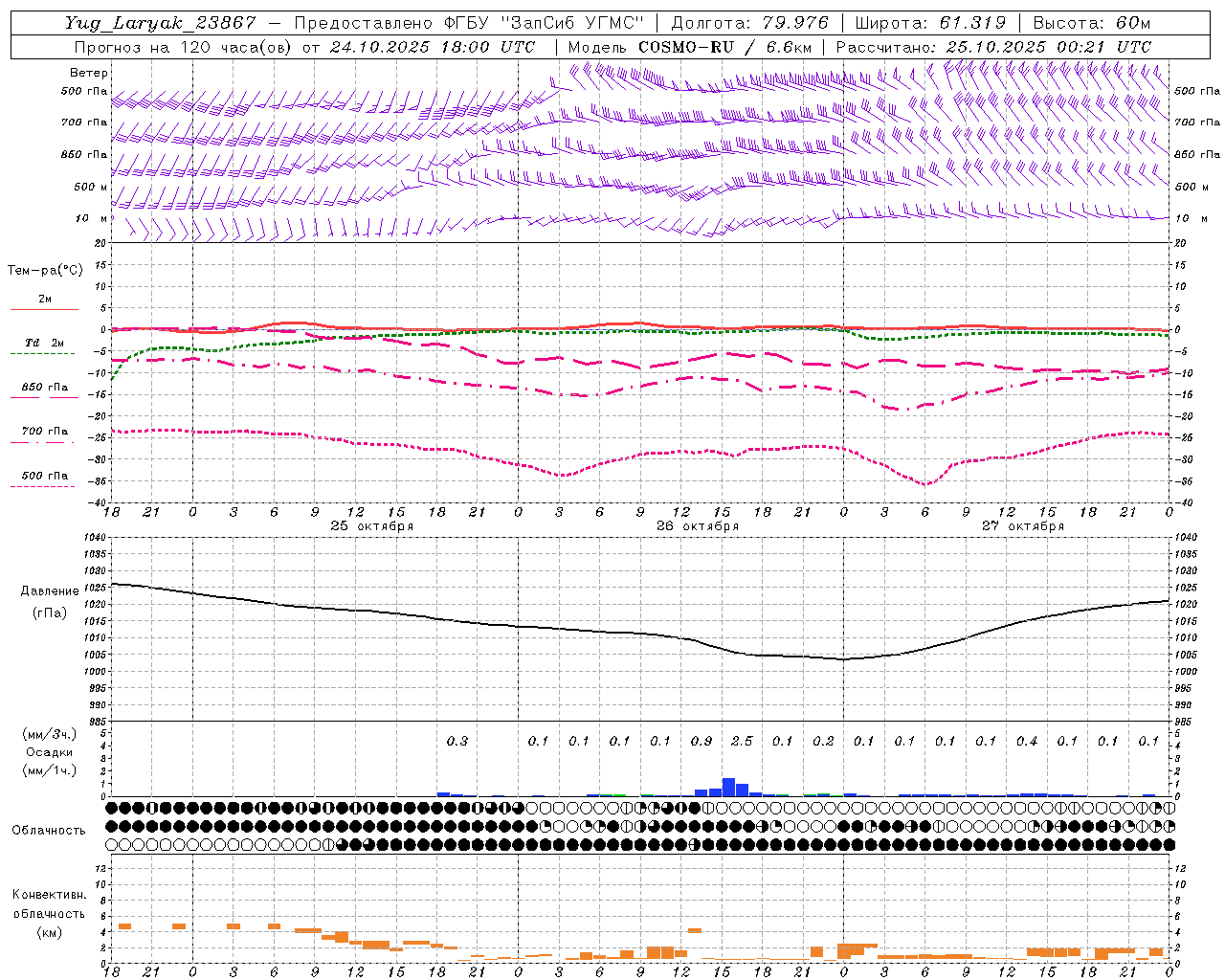Click the station name Yug_Laryak_23867
This screenshot has width=1225, height=980.
point(161,23)
